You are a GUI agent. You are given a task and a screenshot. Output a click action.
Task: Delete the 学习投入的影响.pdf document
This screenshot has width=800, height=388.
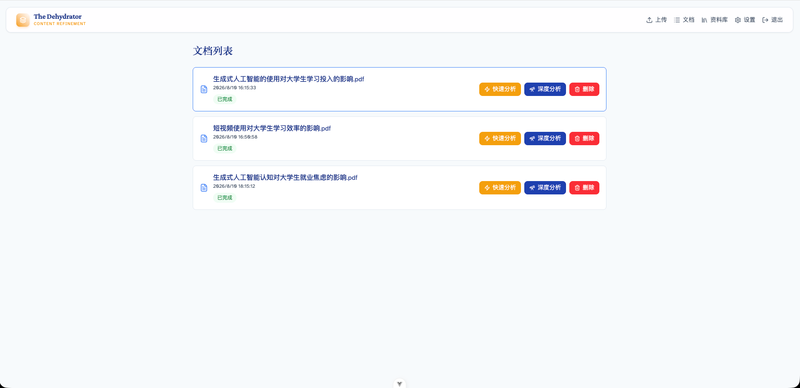click(584, 89)
